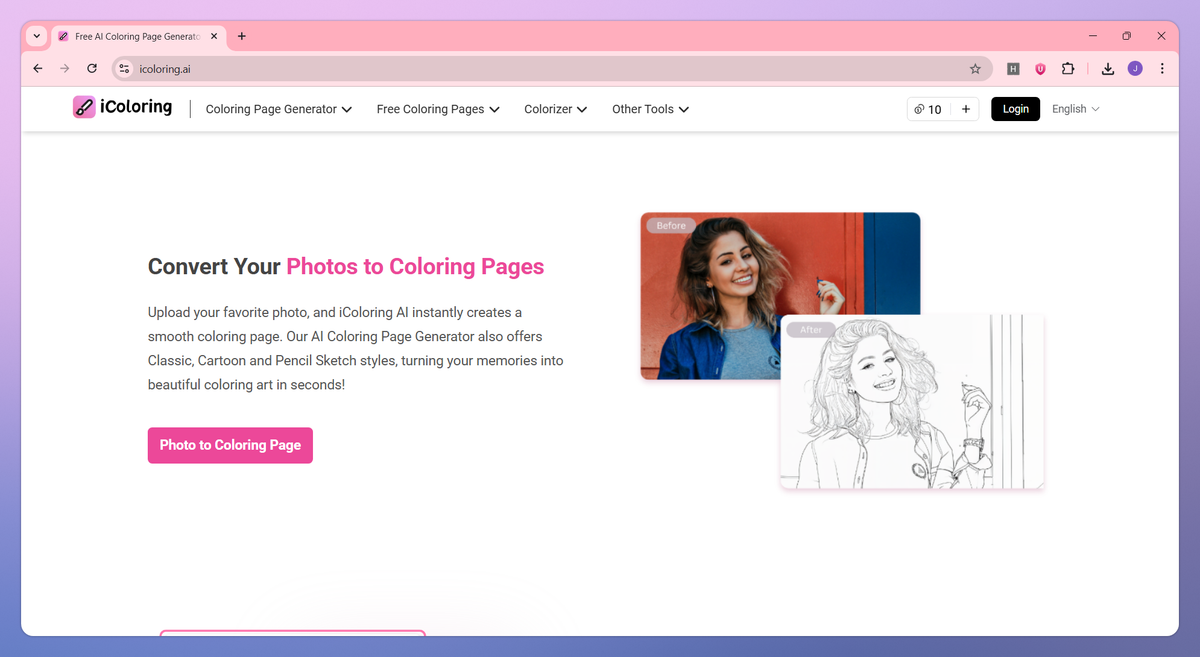This screenshot has height=657, width=1200.
Task: Open Chrome three-dot menu
Action: click(1162, 69)
